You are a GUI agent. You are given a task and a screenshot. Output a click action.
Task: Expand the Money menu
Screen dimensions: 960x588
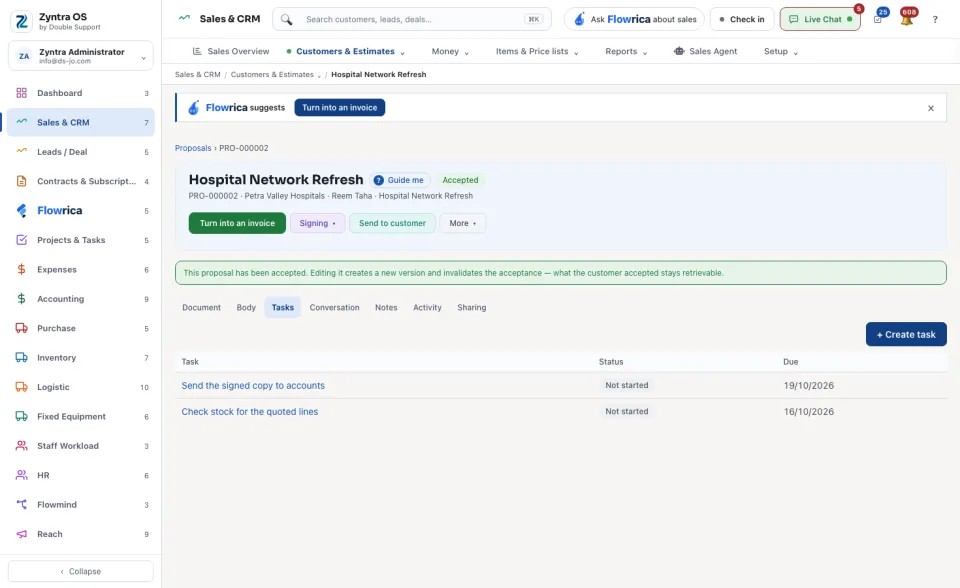click(x=450, y=51)
